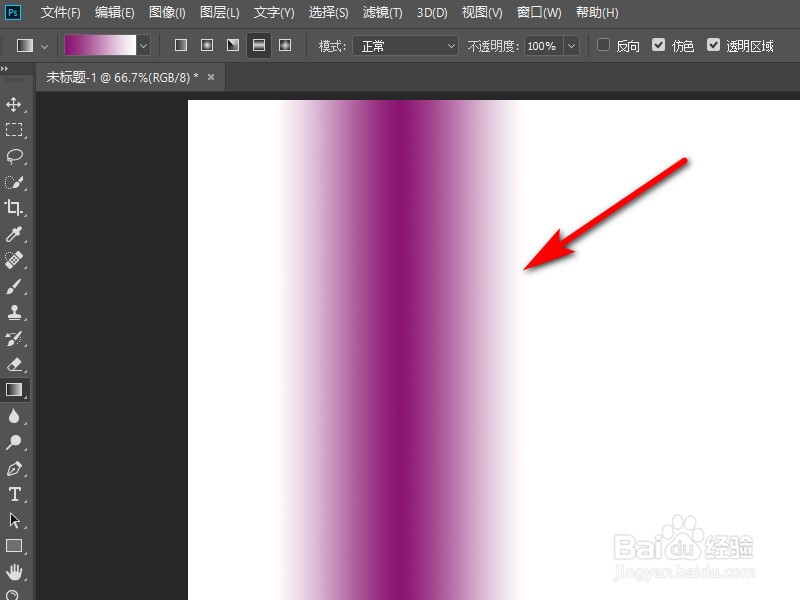
Task: Open the 窗口(W) menu
Action: 539,12
